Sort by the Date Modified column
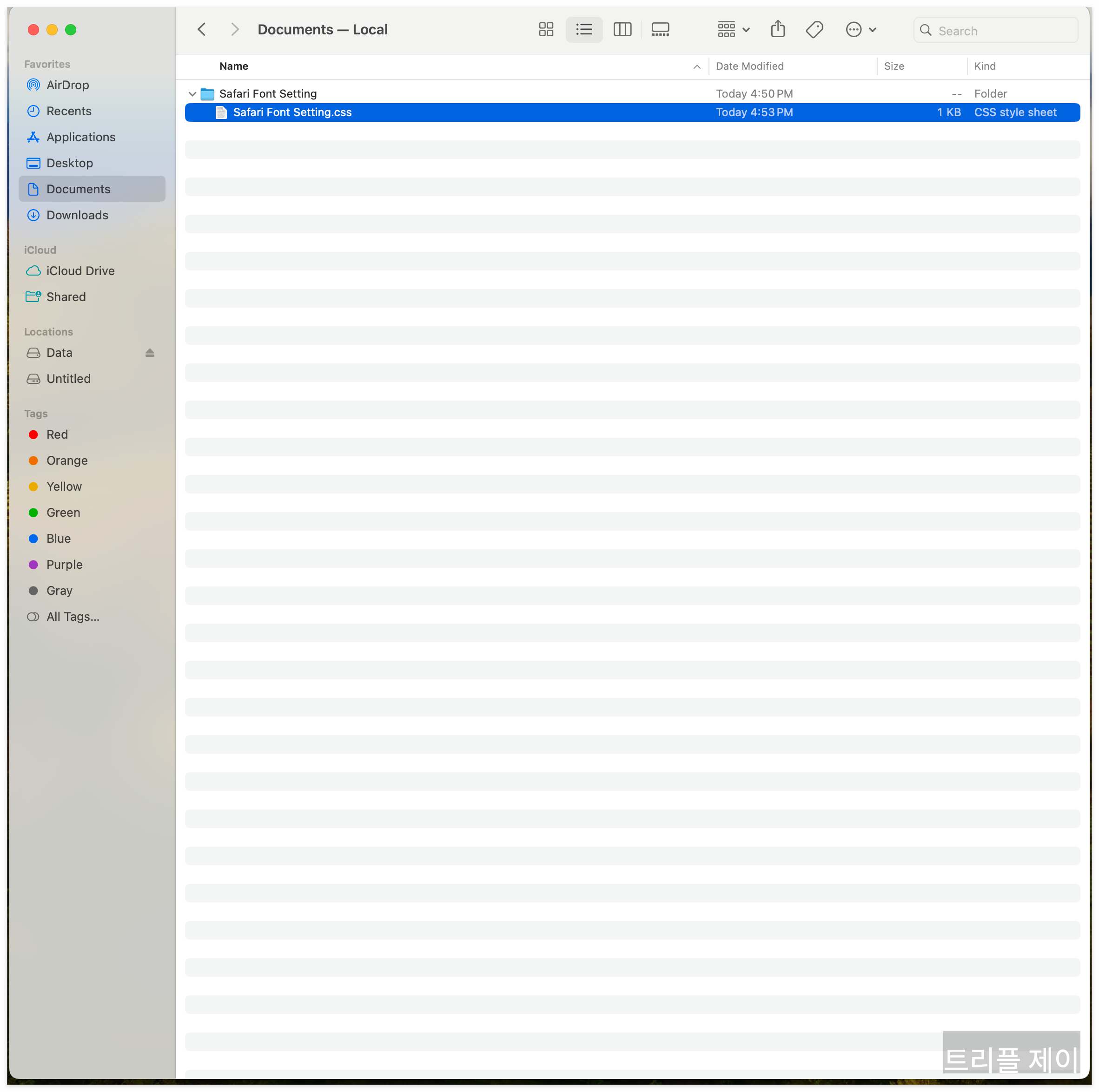 point(749,66)
